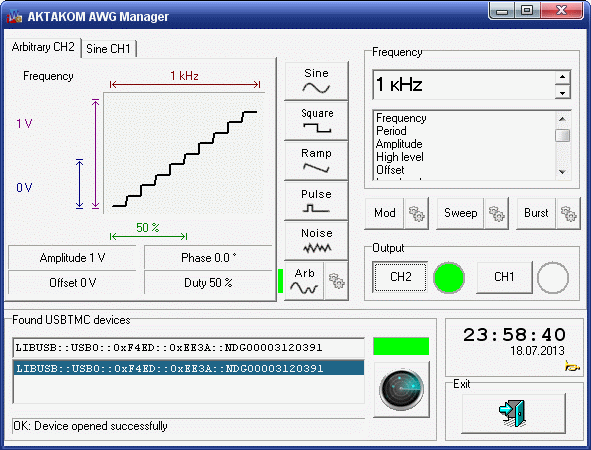Image resolution: width=591 pixels, height=450 pixels.
Task: Click the Duty 50 % button
Action: click(x=208, y=283)
